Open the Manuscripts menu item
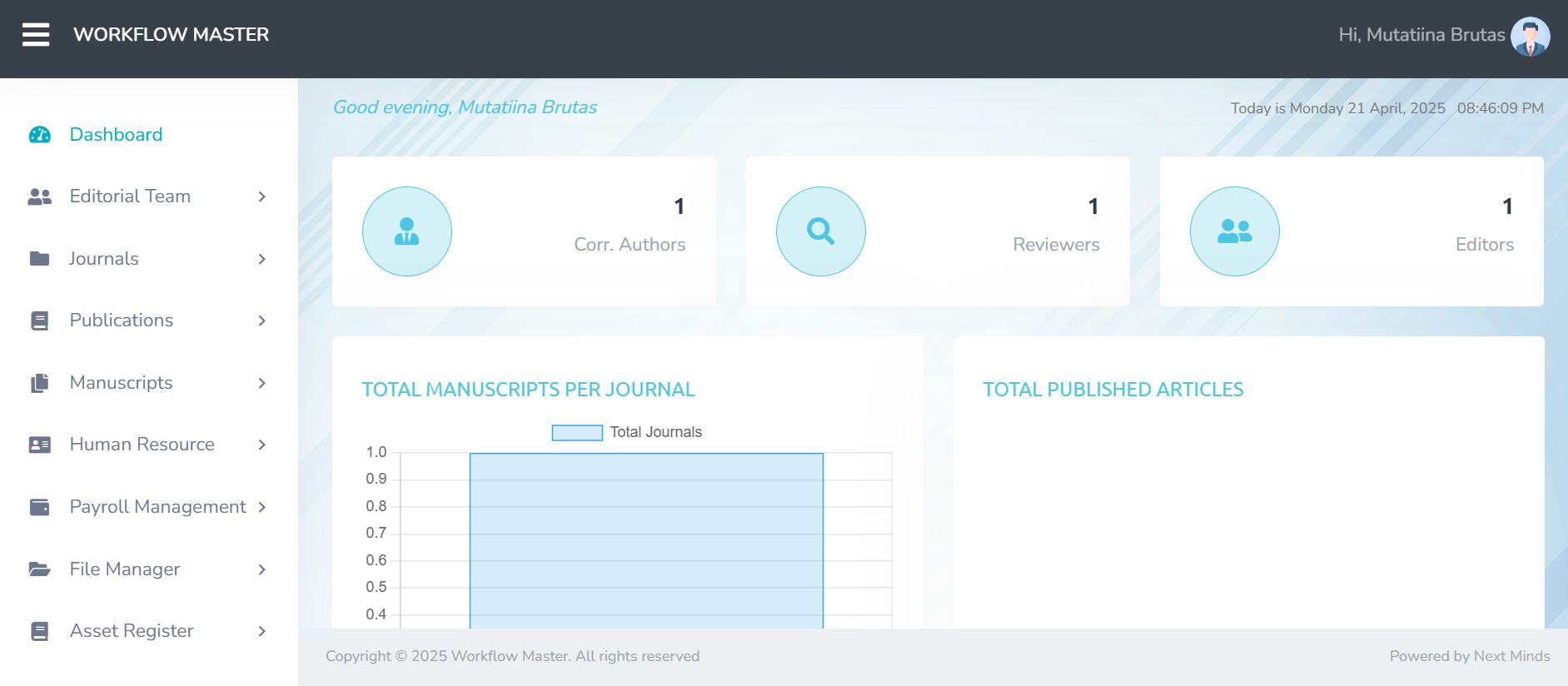 (122, 383)
